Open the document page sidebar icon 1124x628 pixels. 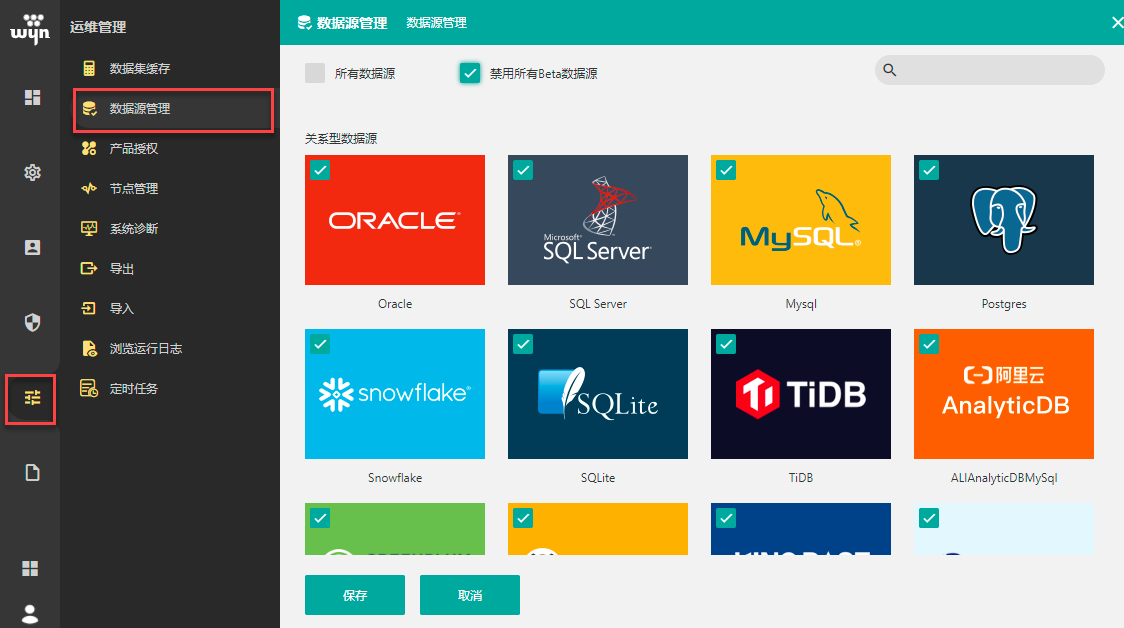32,473
